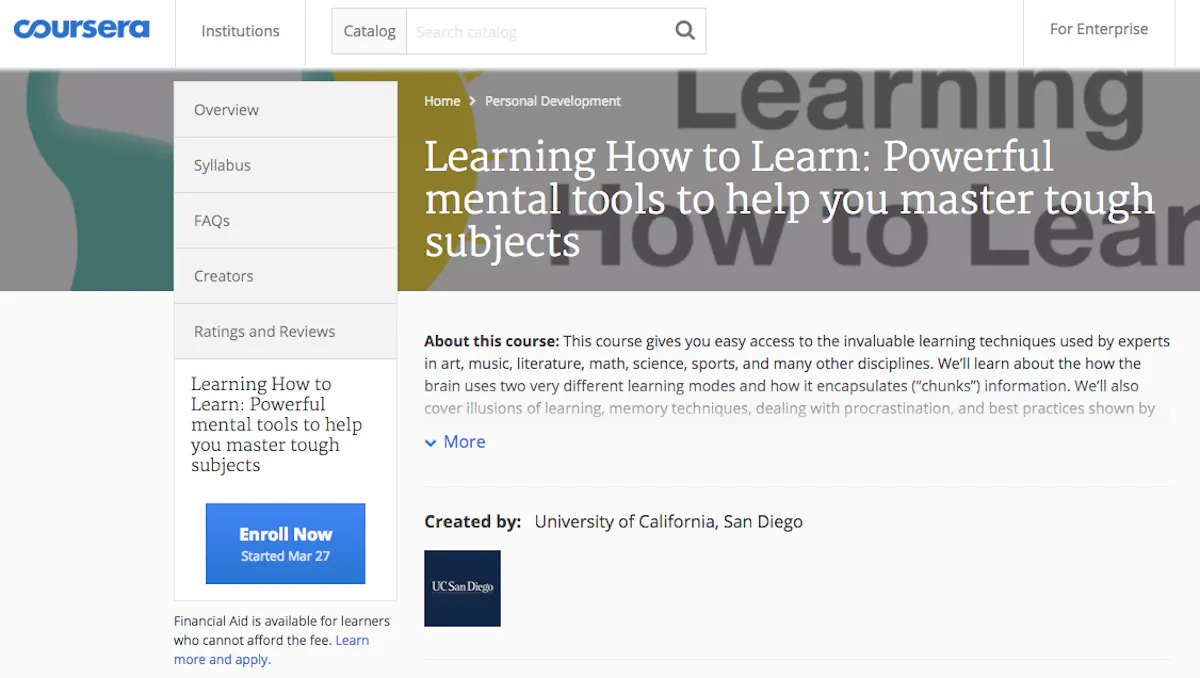Select FAQs in the sidebar
Screen dimensions: 1200x678
(212, 221)
